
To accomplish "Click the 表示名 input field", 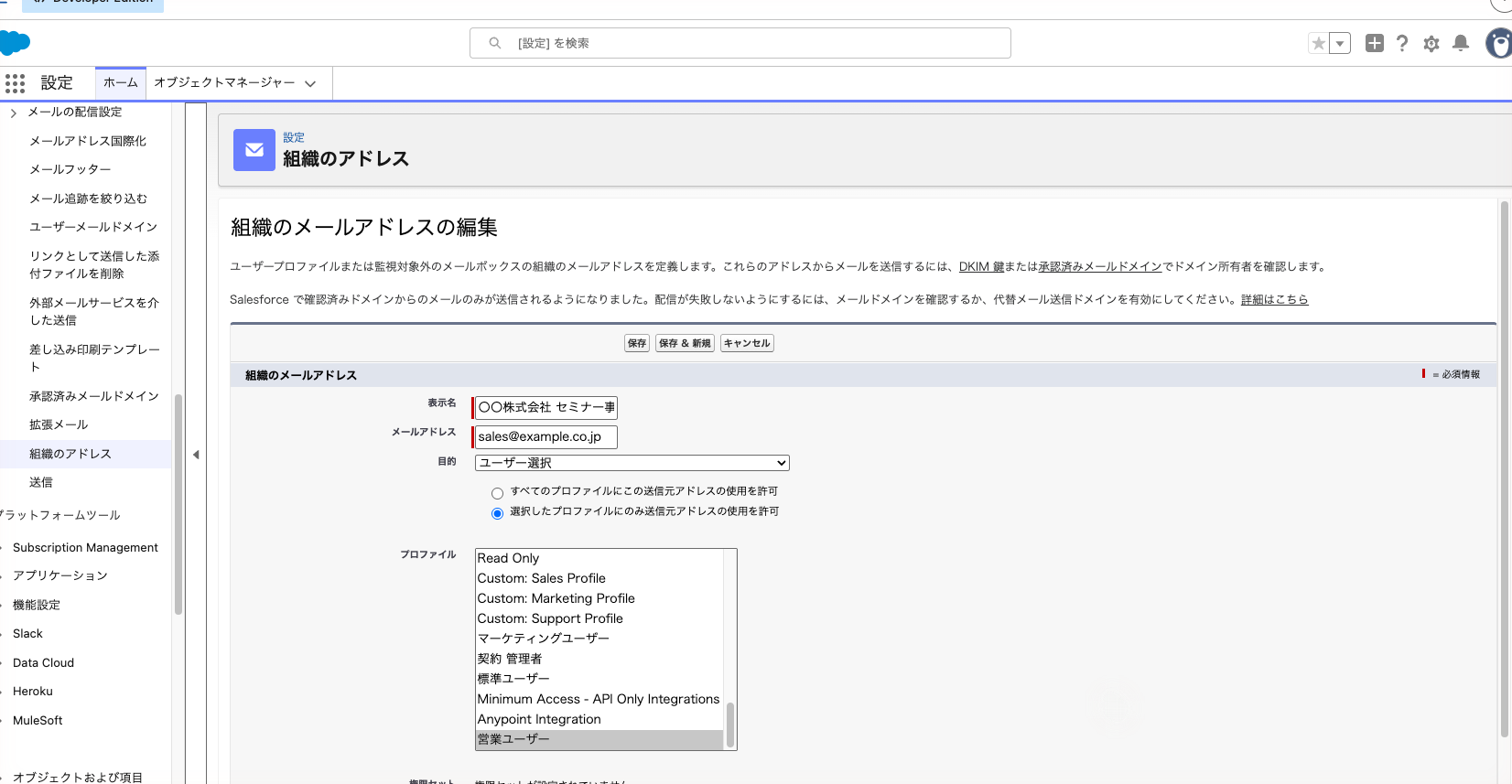I will click(x=545, y=407).
